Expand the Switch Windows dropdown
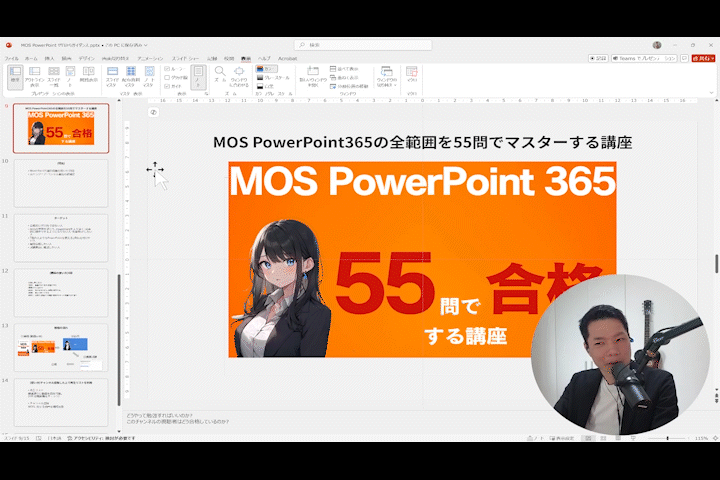Image resolution: width=720 pixels, height=480 pixels. click(386, 75)
